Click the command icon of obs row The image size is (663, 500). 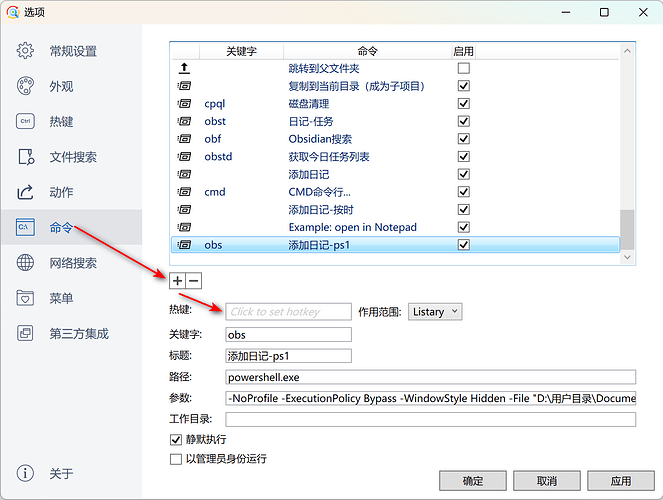[x=184, y=245]
